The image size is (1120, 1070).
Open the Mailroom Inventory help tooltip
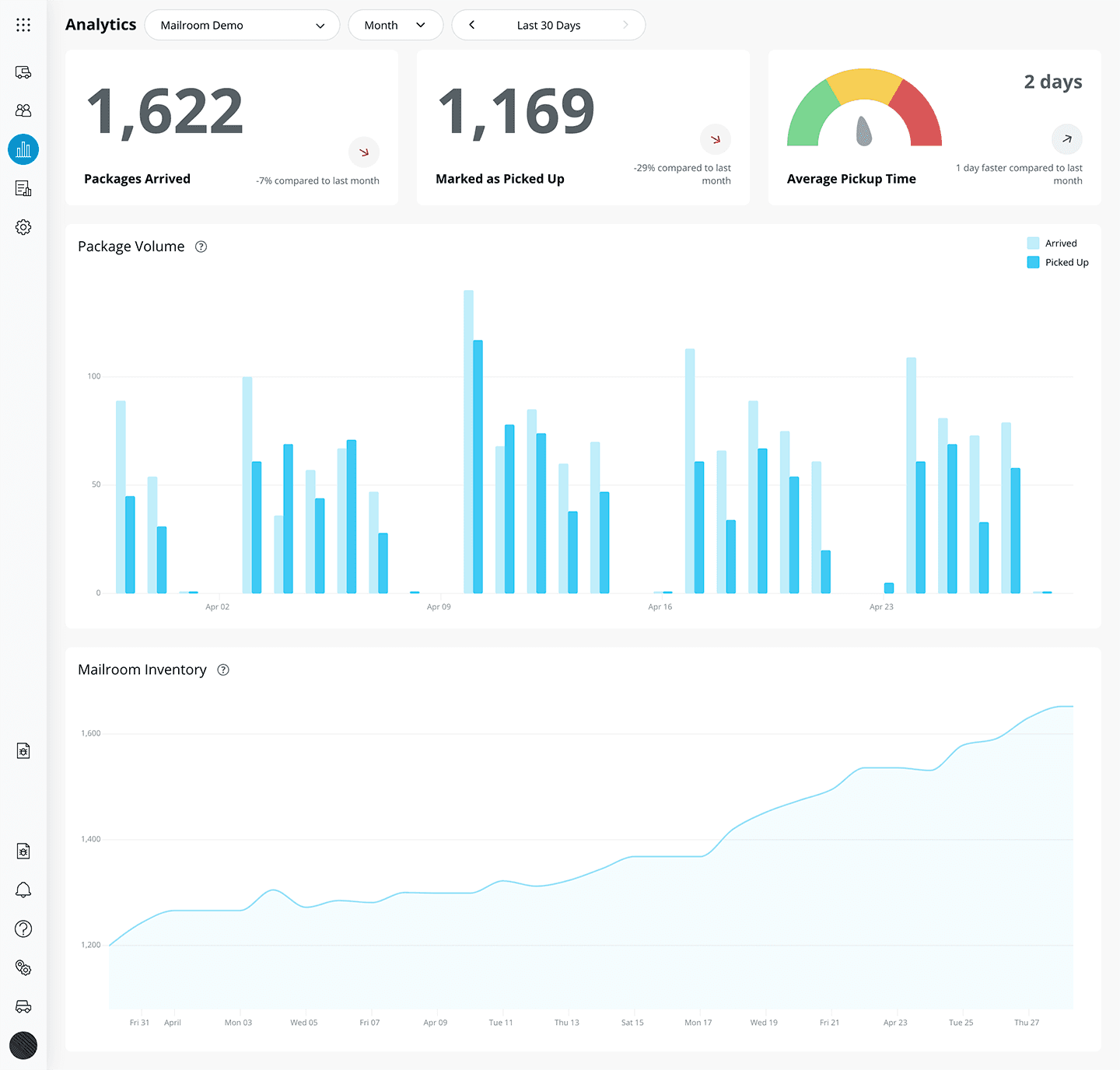[223, 670]
